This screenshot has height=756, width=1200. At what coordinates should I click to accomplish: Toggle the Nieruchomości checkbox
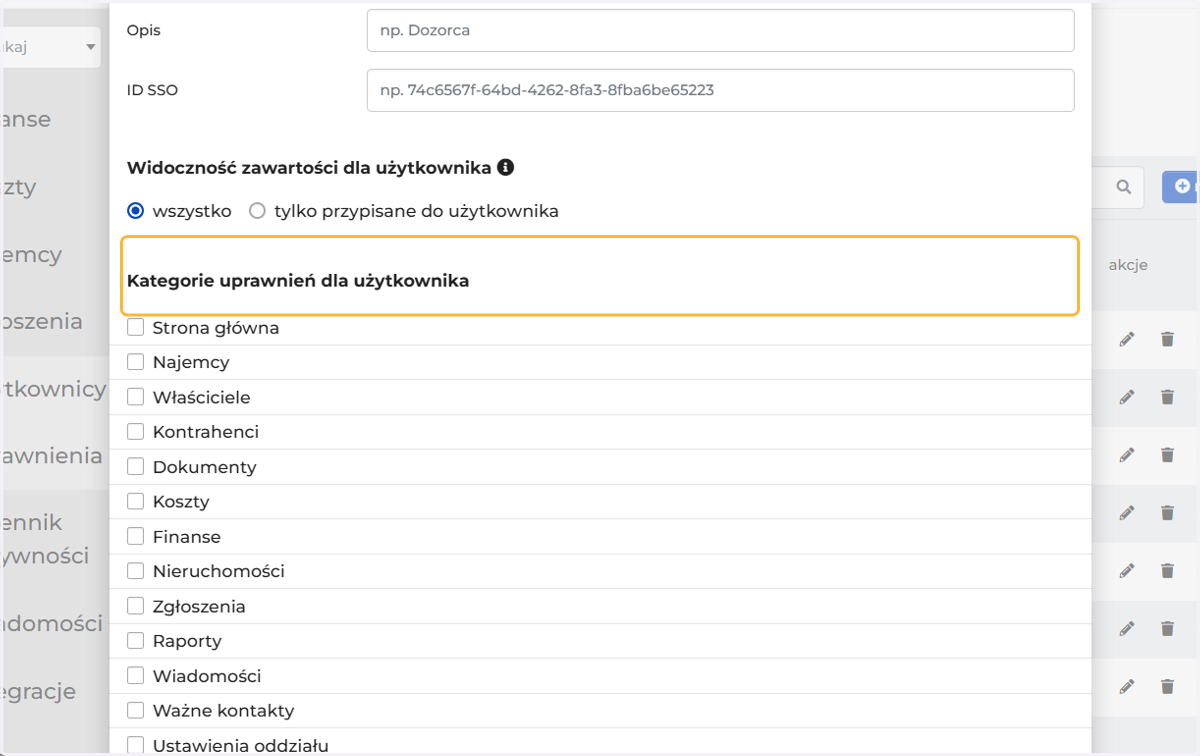click(136, 571)
